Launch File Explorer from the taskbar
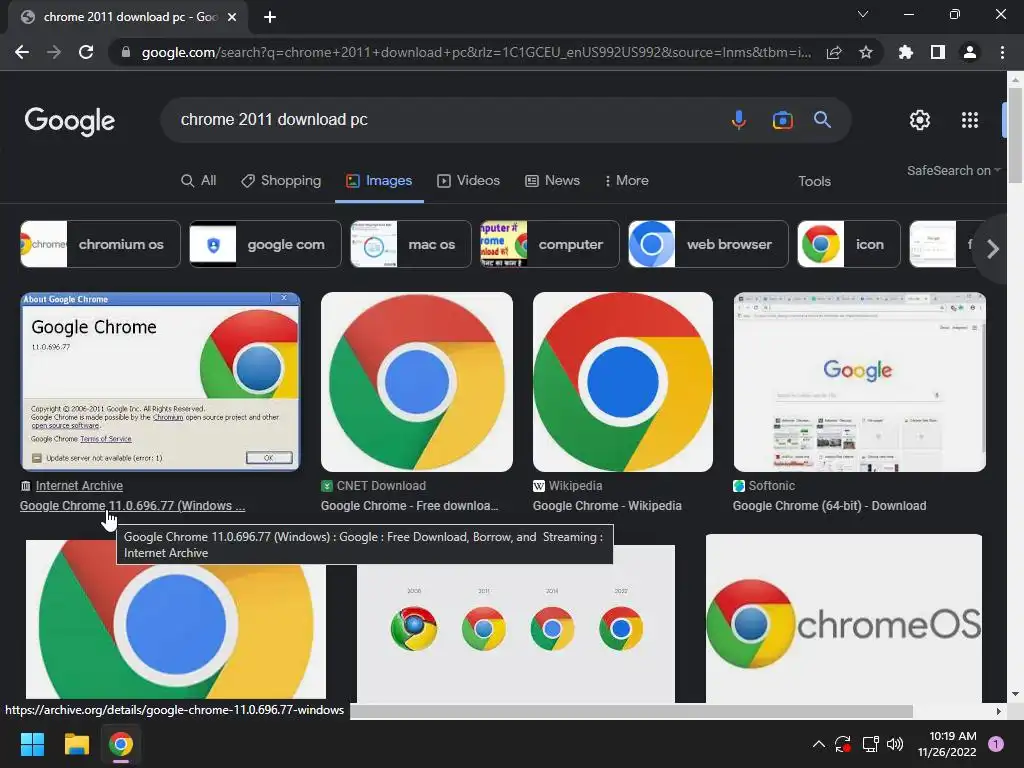The height and width of the screenshot is (768, 1024). point(76,744)
